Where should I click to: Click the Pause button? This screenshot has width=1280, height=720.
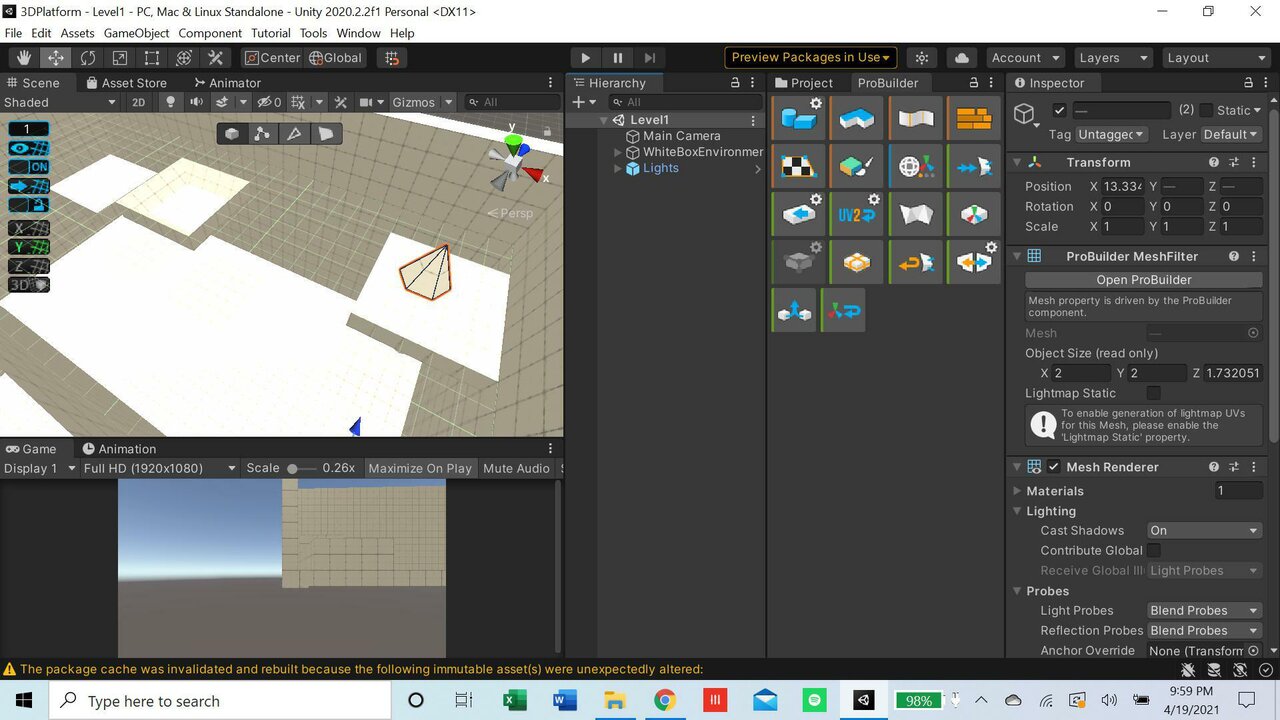[x=618, y=58]
